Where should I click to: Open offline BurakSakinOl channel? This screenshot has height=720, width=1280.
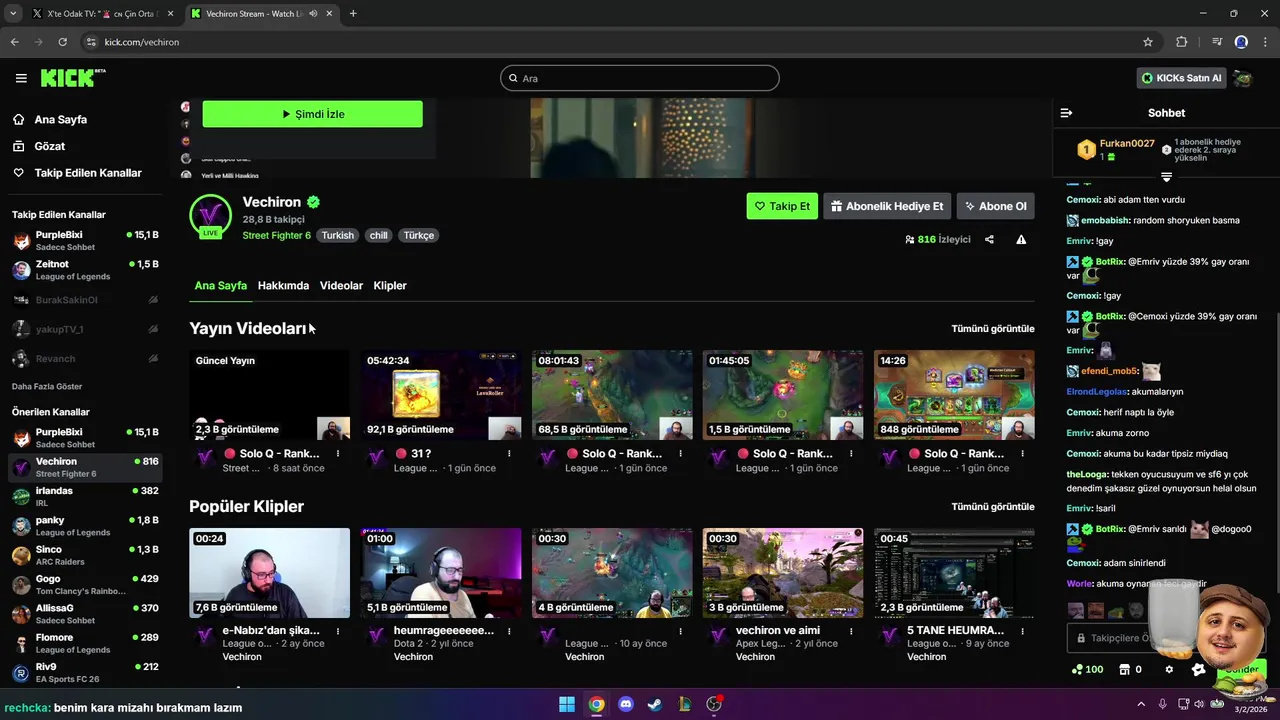click(85, 300)
